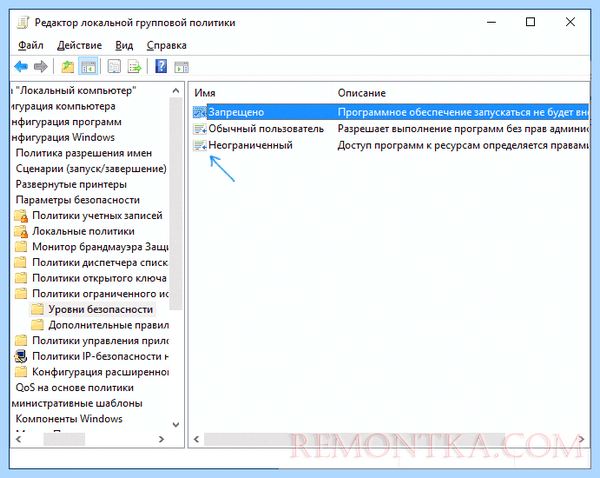Viewport: 600px width, 478px height.
Task: Click the Properties toolbar icon
Action: tap(114, 67)
